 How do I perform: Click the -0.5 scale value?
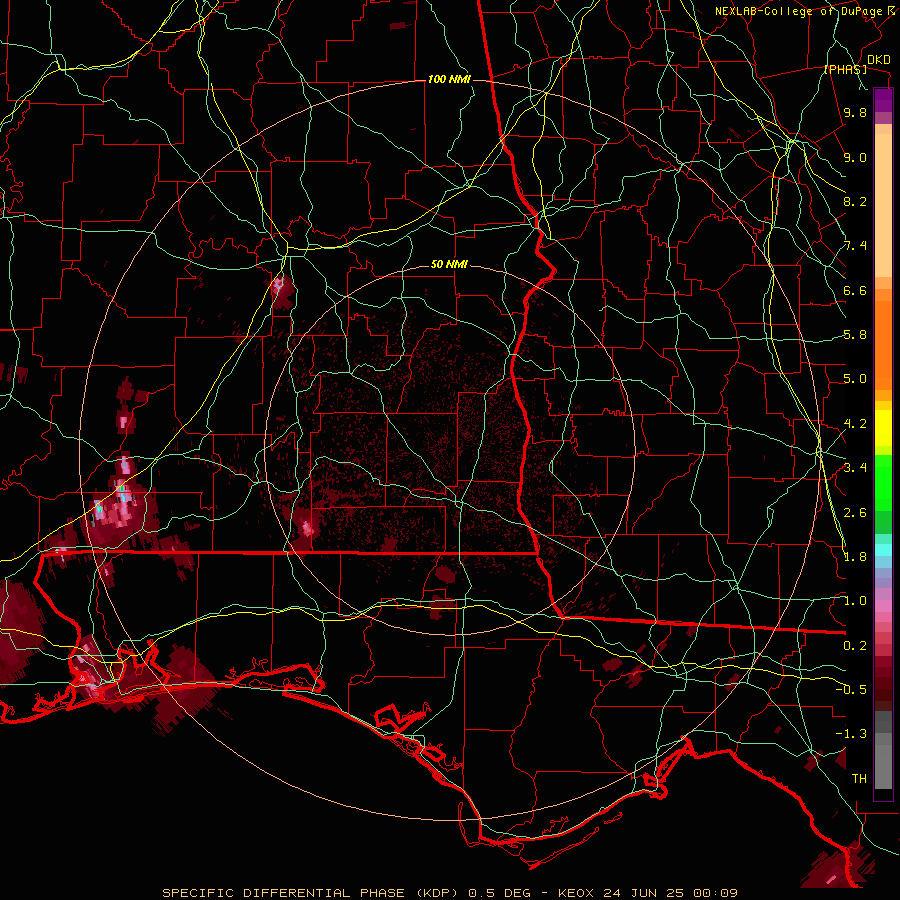point(851,689)
